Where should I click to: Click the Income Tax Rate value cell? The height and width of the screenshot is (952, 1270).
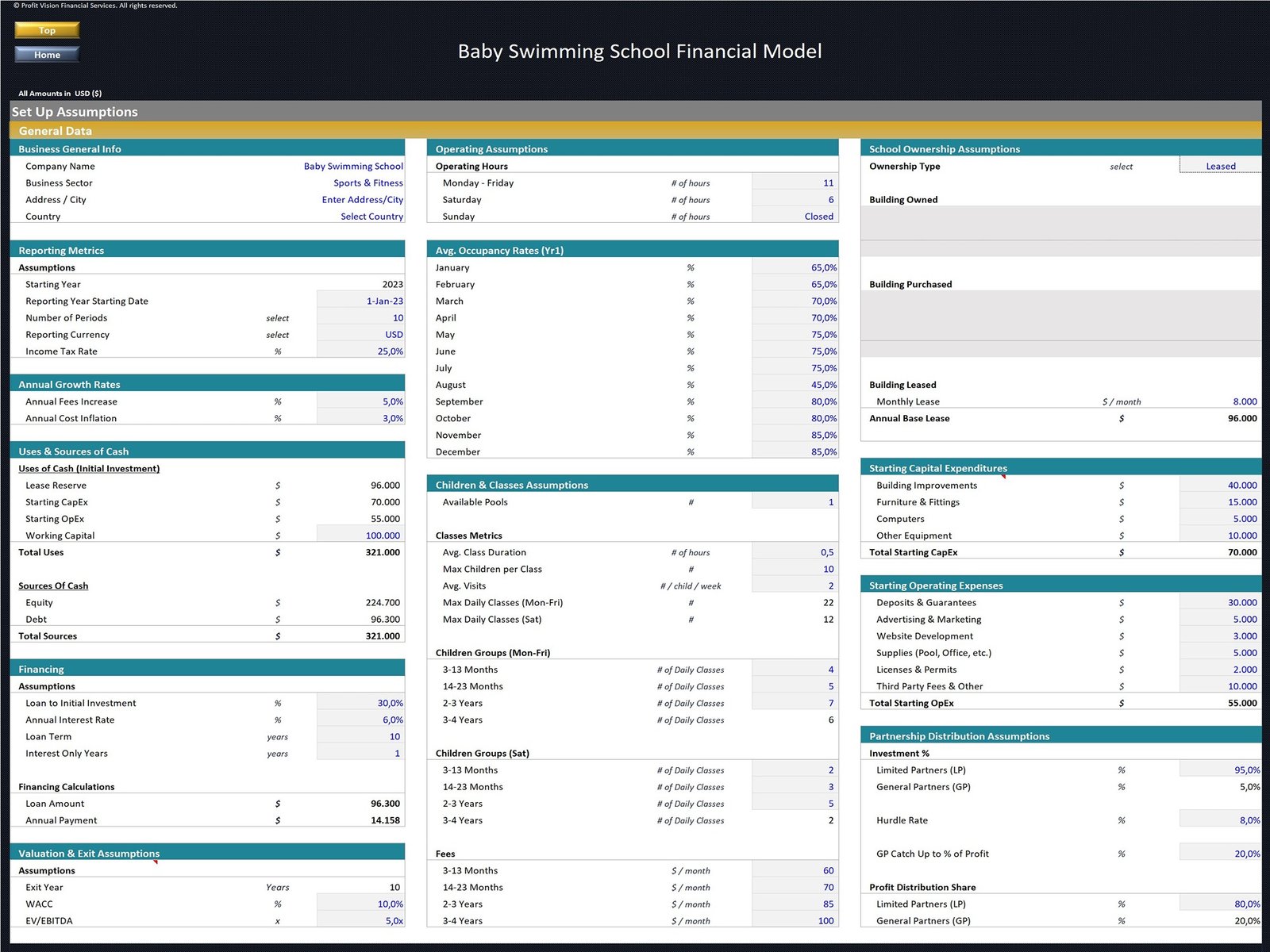361,351
